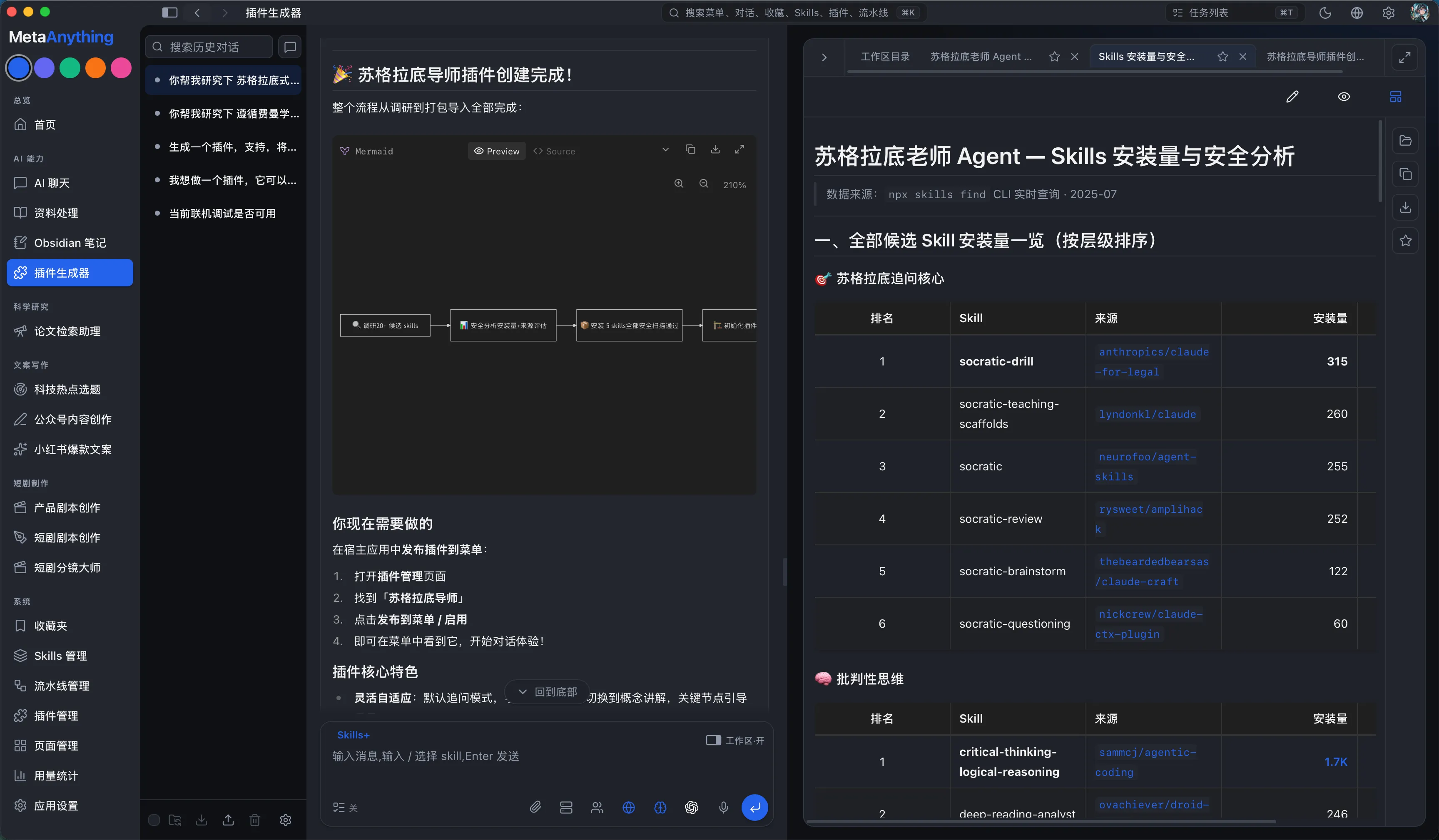
Task: Collapse the workspace panel with chevron
Action: (824, 57)
